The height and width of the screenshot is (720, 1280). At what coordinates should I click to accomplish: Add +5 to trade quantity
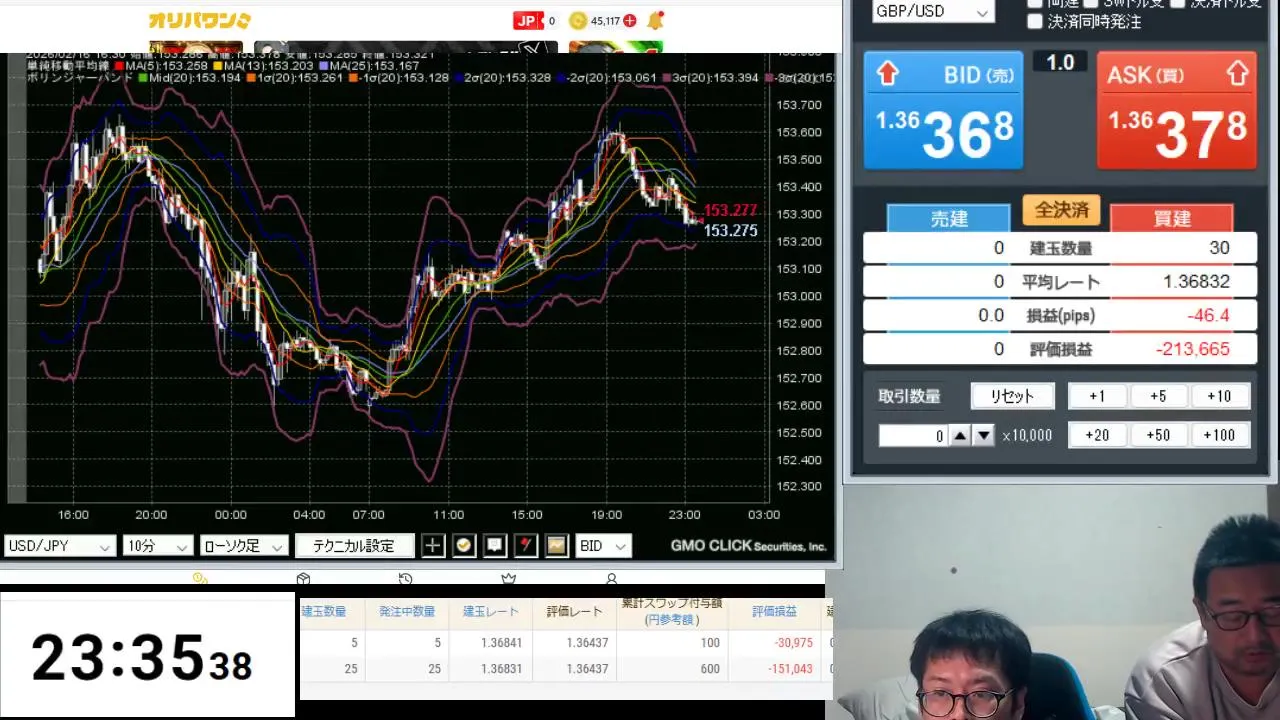click(1158, 396)
